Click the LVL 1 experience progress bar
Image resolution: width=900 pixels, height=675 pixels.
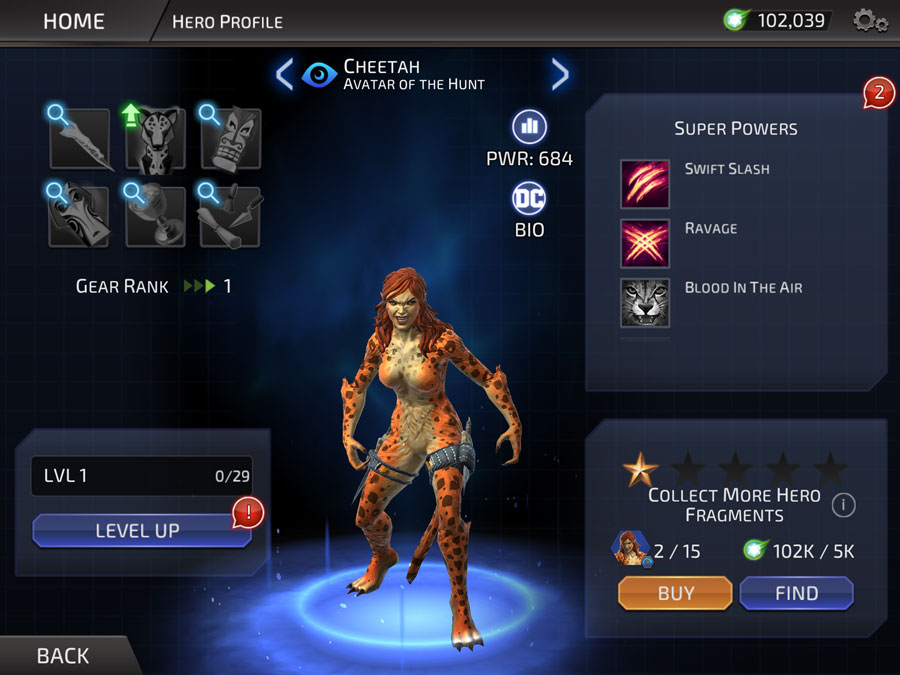point(142,476)
